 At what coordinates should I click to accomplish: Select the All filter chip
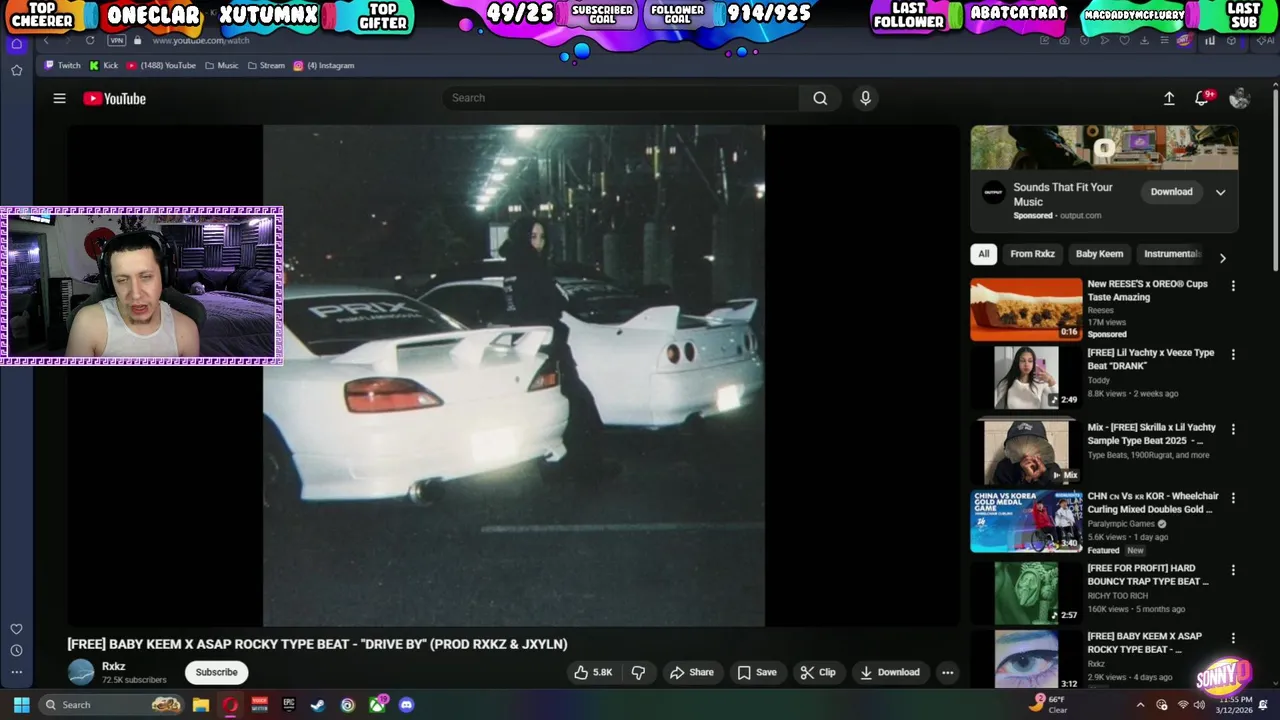point(984,254)
